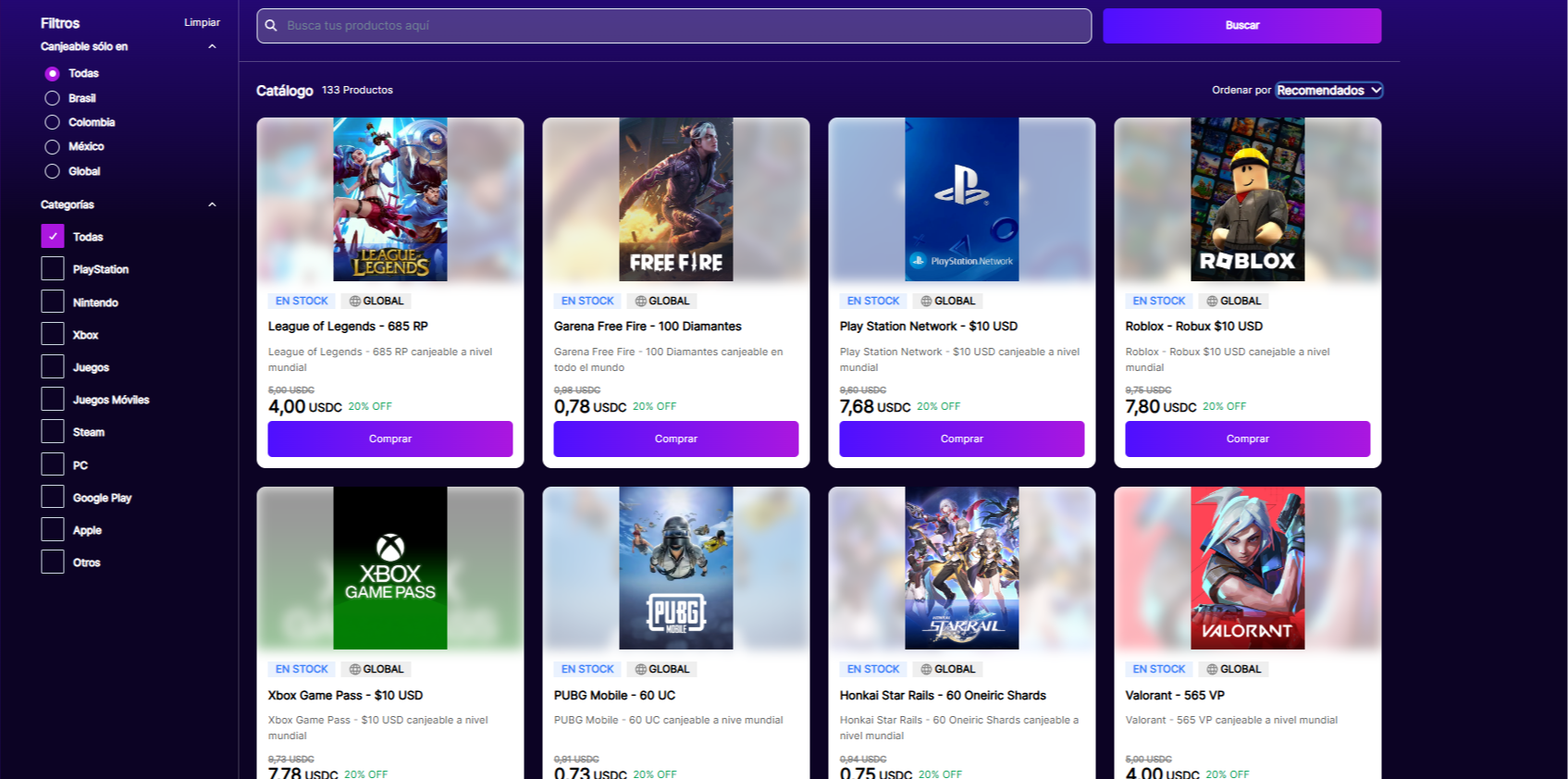Viewport: 1568px width, 779px height.
Task: Collapse the Canjeable sólo en section
Action: [x=212, y=46]
